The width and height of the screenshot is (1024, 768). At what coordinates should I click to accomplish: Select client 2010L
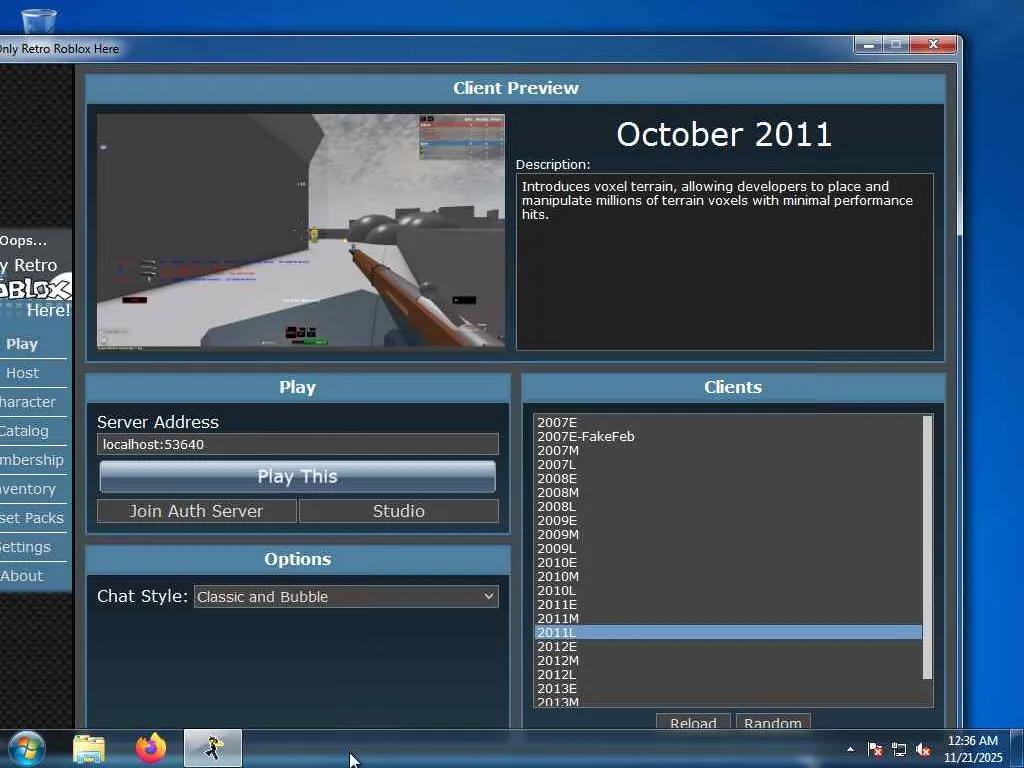coord(728,590)
